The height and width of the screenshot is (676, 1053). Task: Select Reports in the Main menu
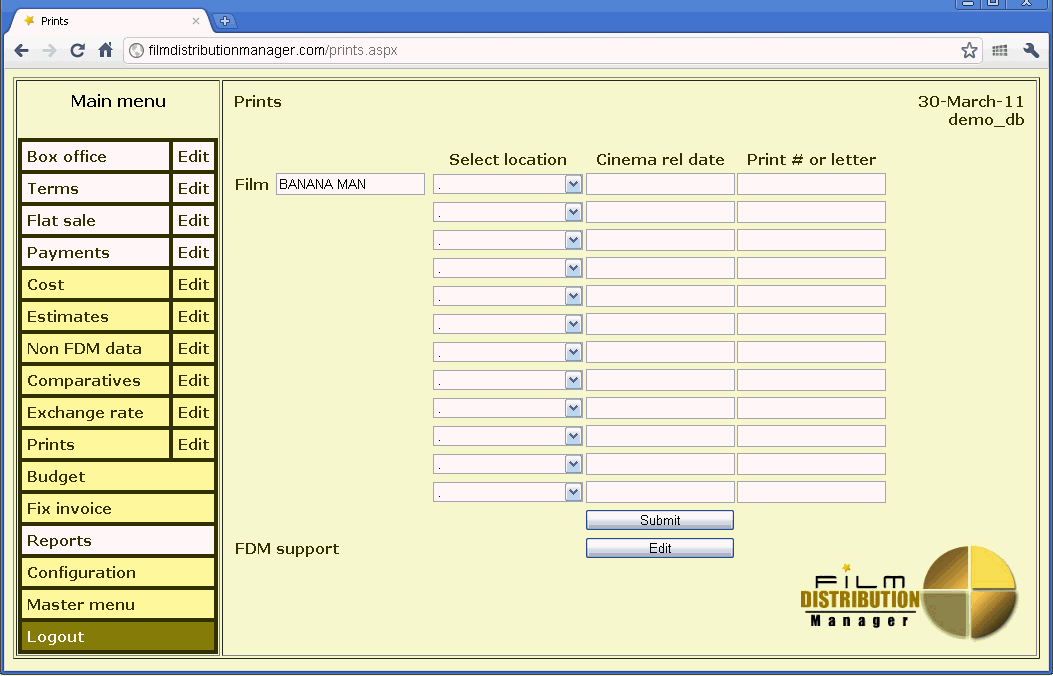pos(117,541)
